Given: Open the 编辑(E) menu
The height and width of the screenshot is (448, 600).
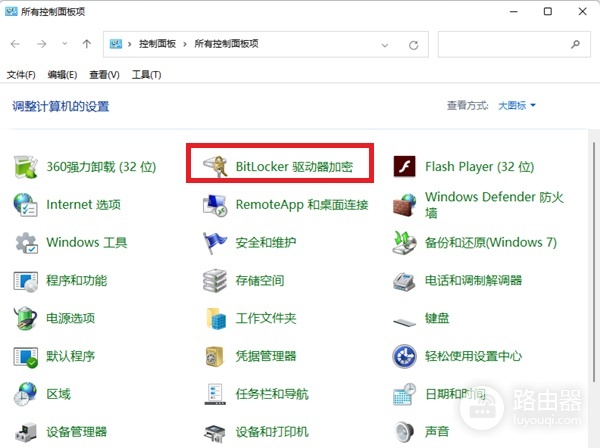Looking at the screenshot, I should [62, 75].
